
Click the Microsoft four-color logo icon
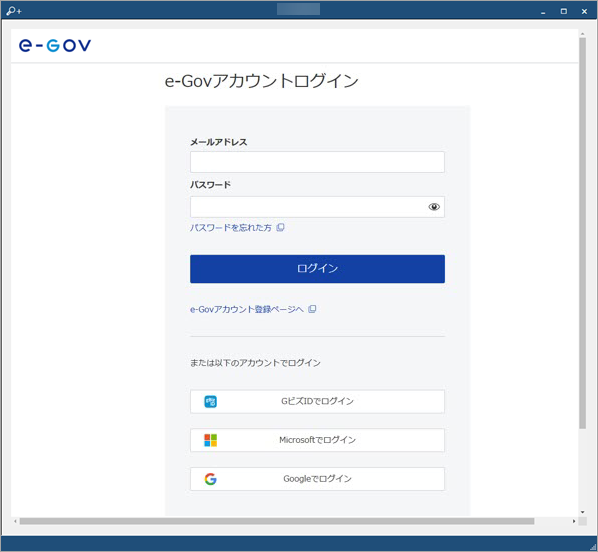click(211, 440)
